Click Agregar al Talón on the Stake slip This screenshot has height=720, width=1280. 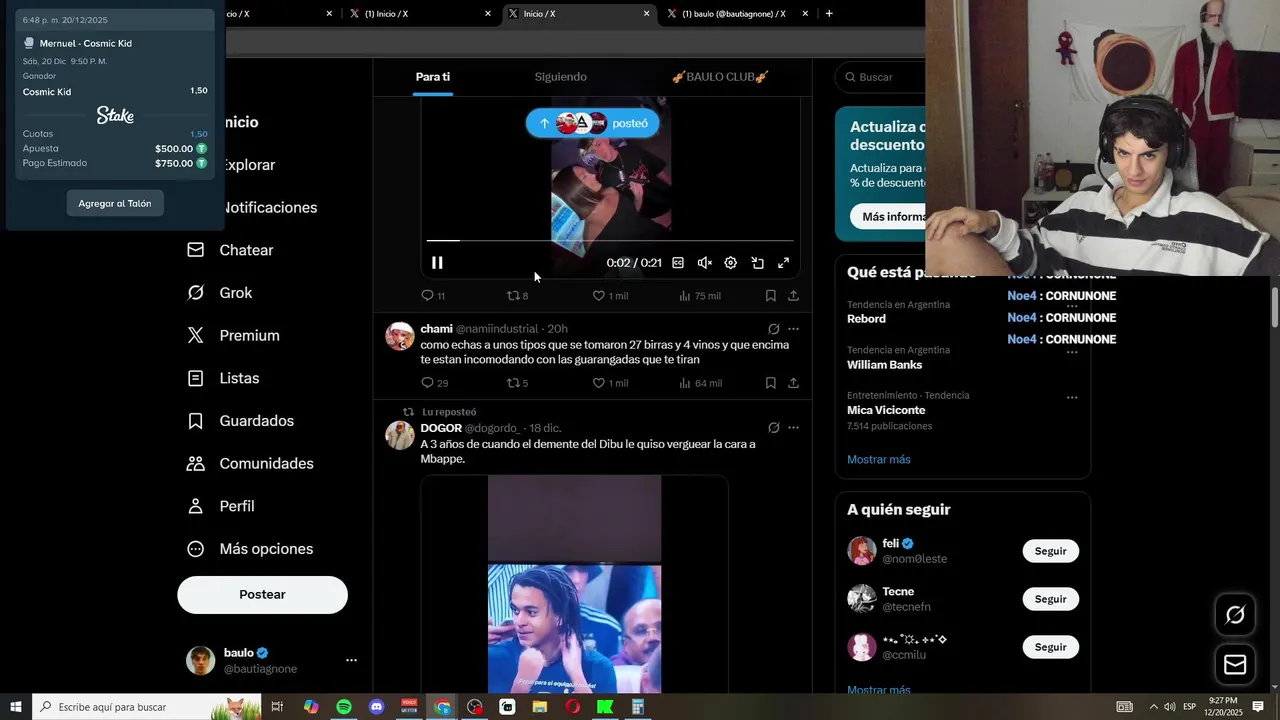pyautogui.click(x=115, y=204)
